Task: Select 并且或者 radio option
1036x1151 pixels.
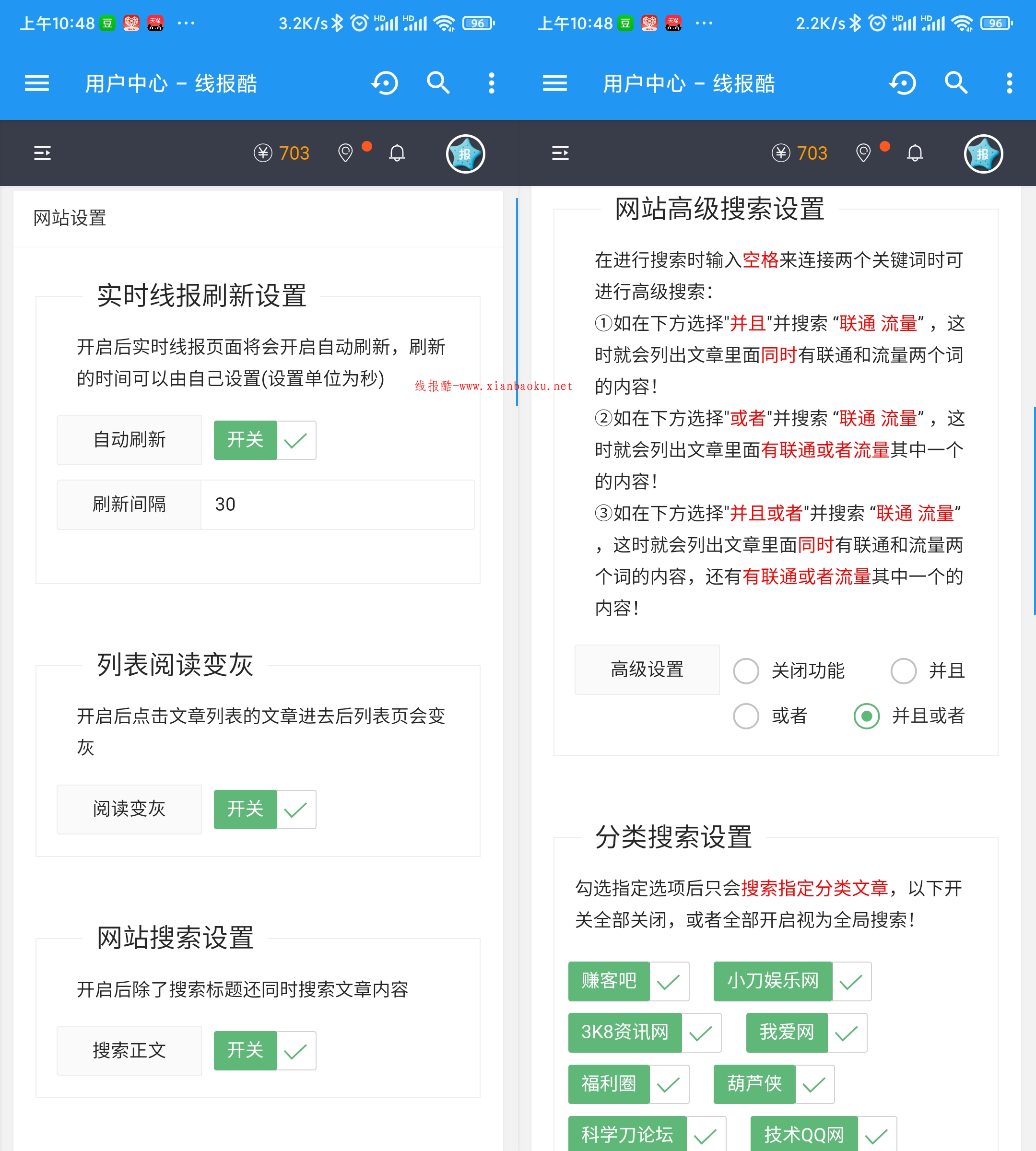Action: [910, 716]
